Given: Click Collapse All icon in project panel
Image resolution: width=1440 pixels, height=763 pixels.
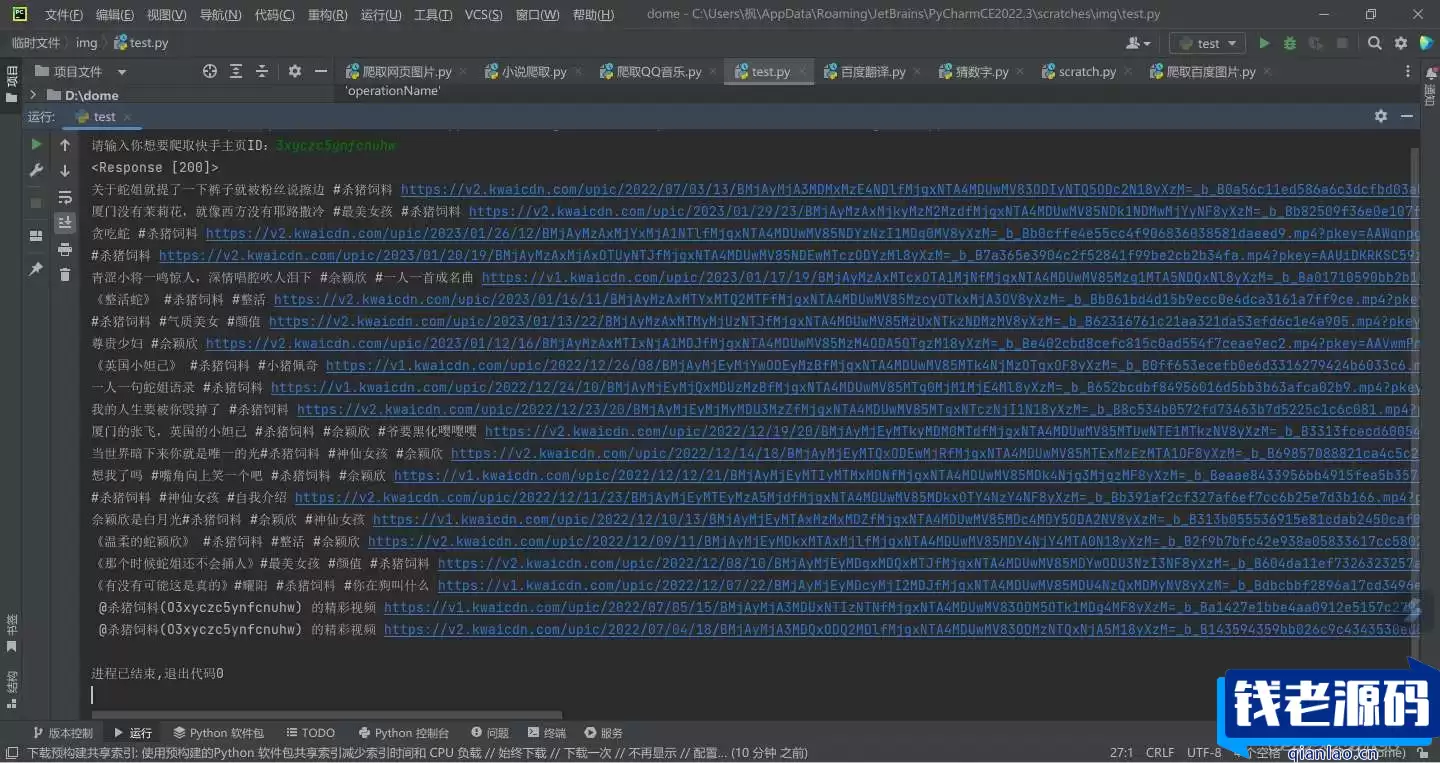Looking at the screenshot, I should (262, 71).
